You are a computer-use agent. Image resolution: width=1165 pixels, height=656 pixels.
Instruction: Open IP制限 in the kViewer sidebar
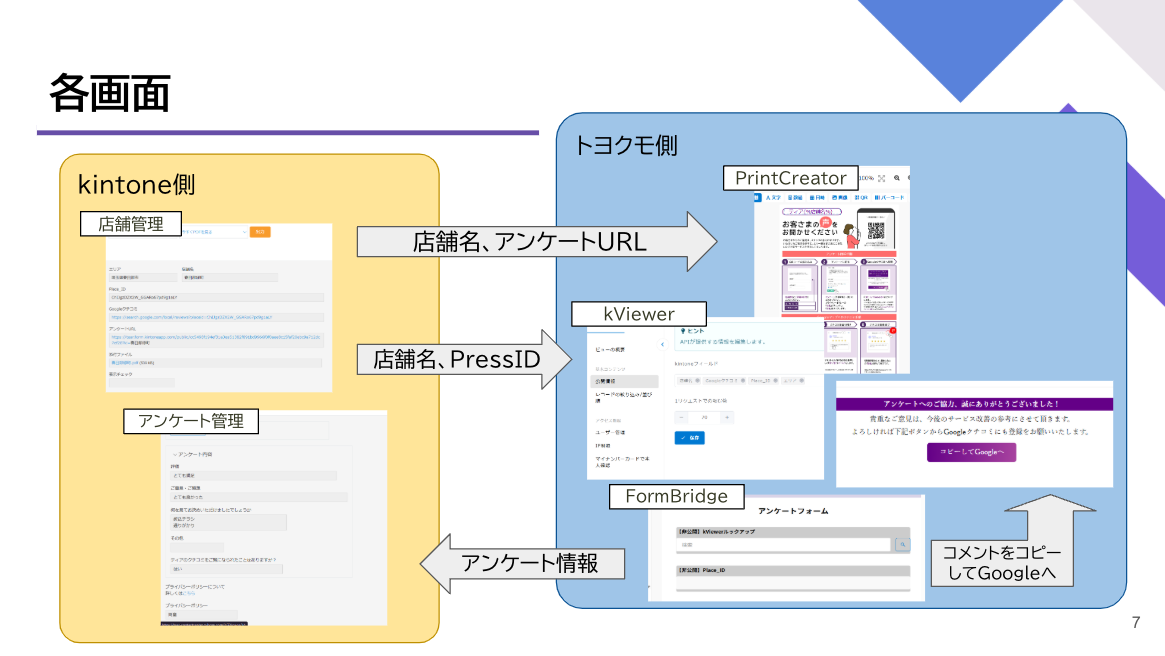[x=603, y=446]
